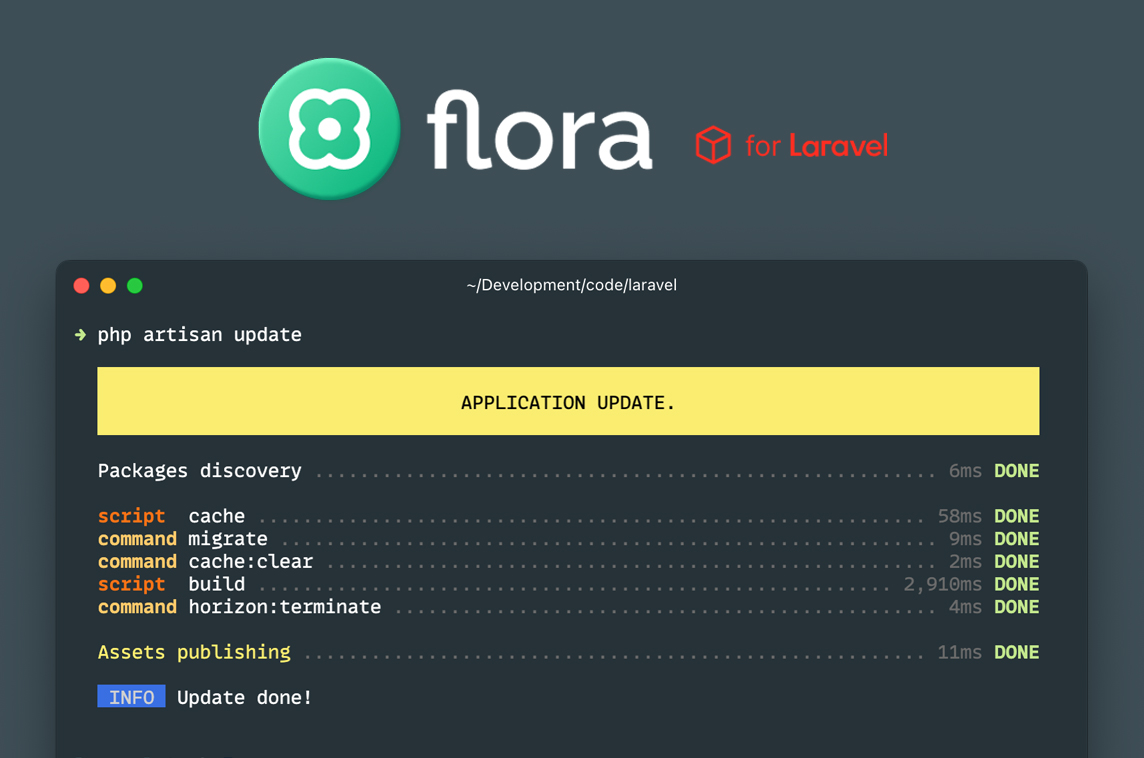1144x758 pixels.
Task: Click DONE on the script cache row
Action: (x=1017, y=517)
